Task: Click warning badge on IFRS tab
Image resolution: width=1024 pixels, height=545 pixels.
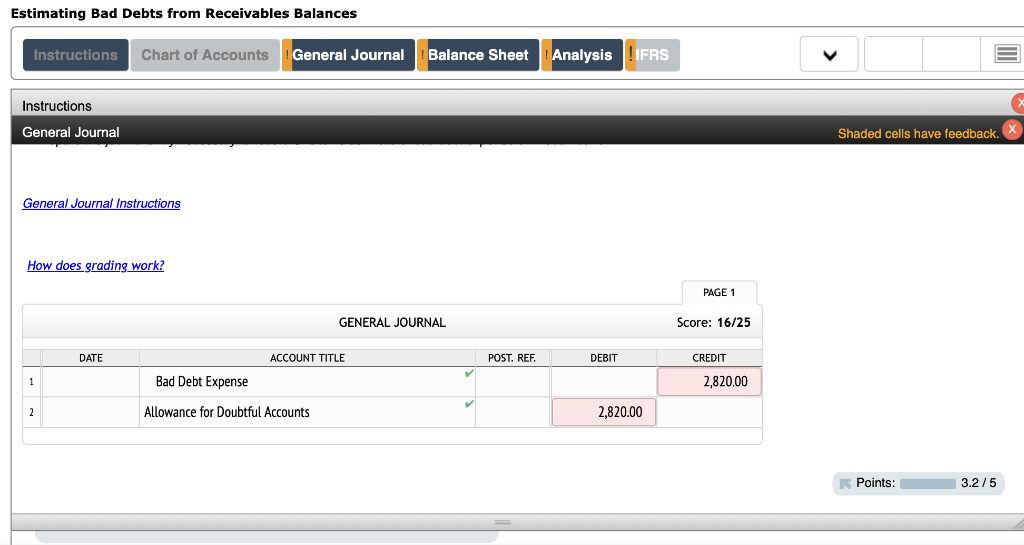Action: 630,55
